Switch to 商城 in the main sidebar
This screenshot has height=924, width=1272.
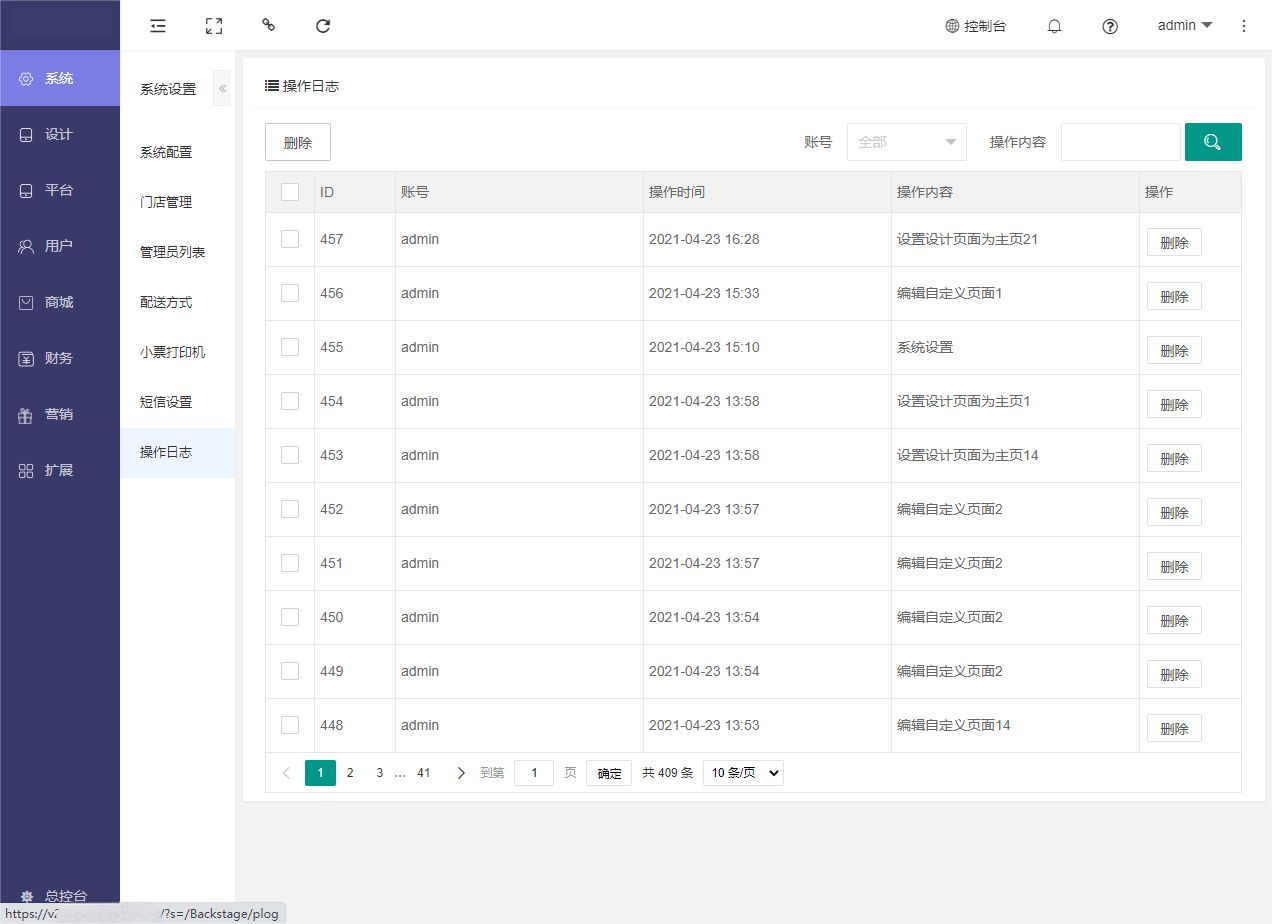tap(59, 302)
